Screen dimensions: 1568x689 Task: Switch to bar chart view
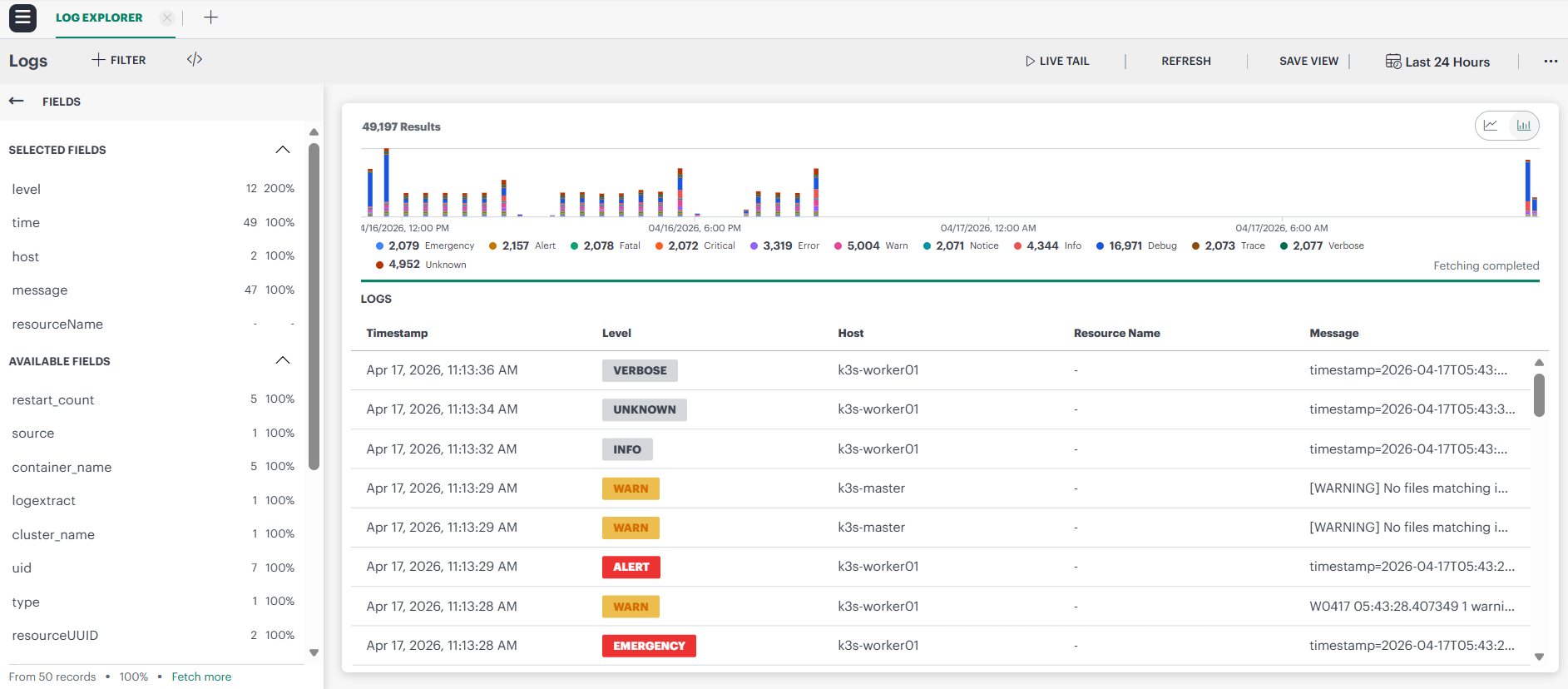(1523, 126)
